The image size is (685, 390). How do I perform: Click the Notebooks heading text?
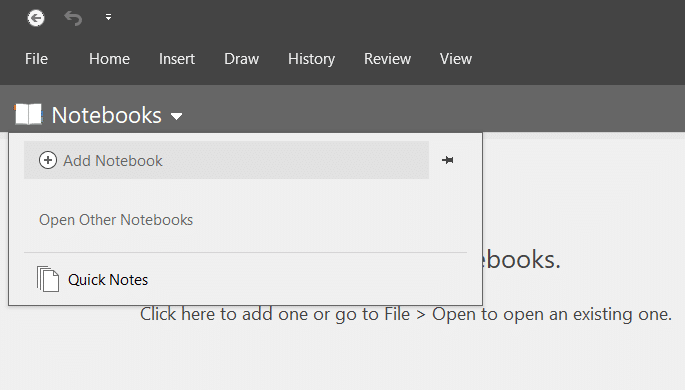tap(107, 115)
